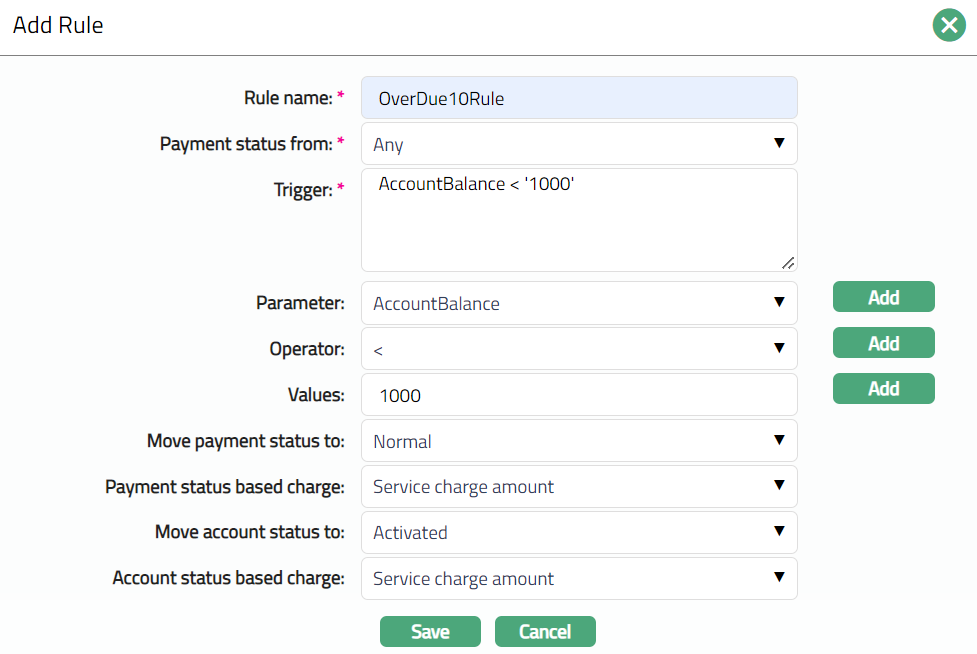Cancel adding the rule
The image size is (977, 654).
pos(545,632)
